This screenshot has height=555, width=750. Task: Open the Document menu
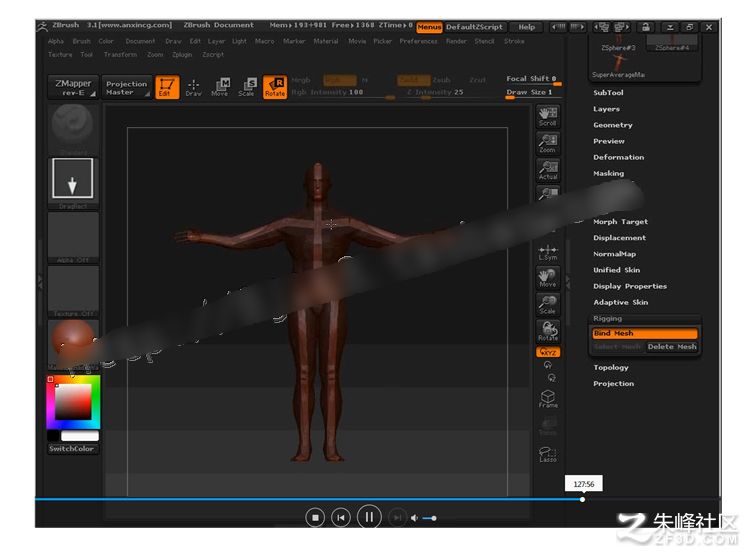(x=140, y=42)
